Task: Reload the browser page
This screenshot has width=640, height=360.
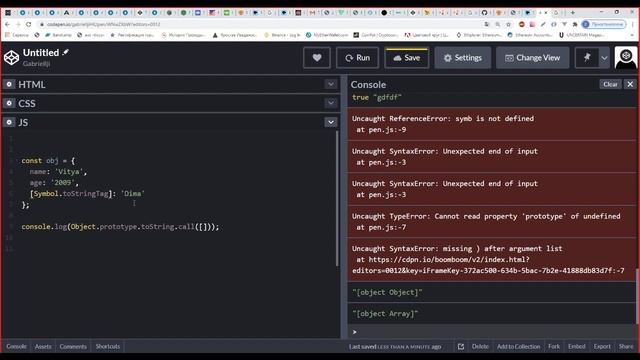Action: click(28, 24)
